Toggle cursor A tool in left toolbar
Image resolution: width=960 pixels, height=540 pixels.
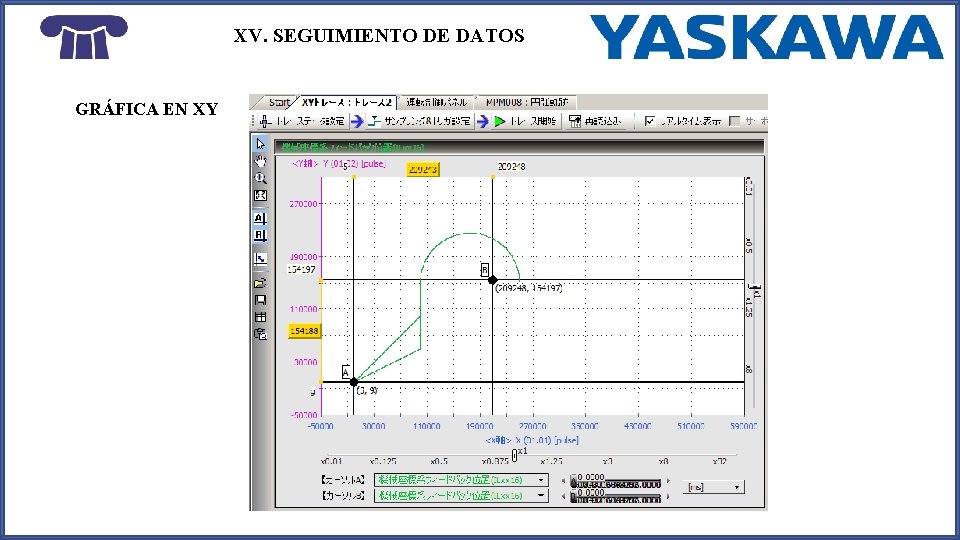click(260, 218)
